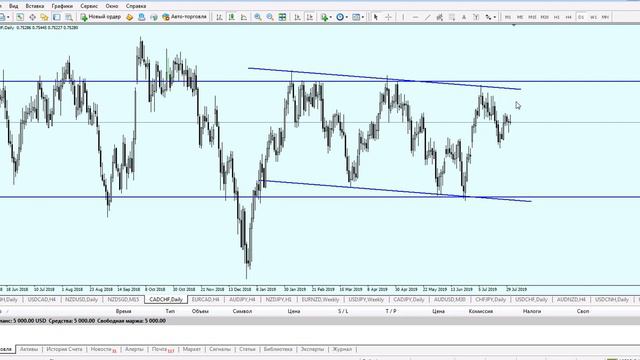Open the История Счета terminal tab
The image size is (640, 360).
(64, 349)
